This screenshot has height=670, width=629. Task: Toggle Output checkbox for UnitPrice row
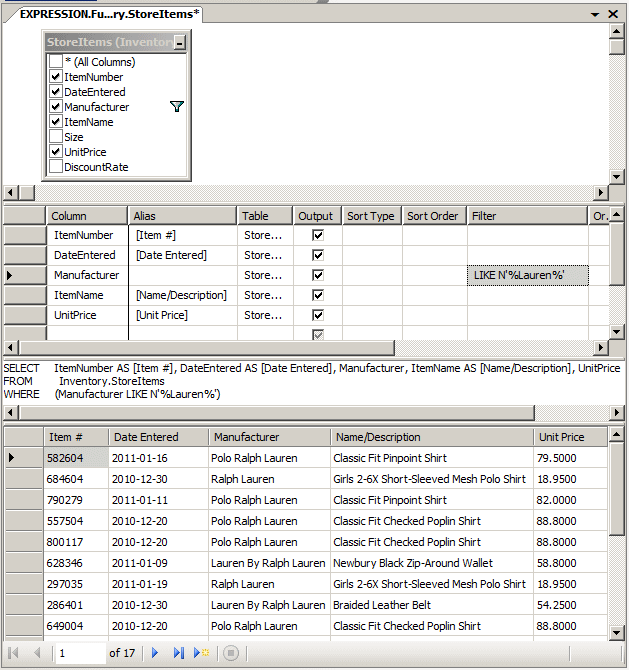click(x=318, y=315)
